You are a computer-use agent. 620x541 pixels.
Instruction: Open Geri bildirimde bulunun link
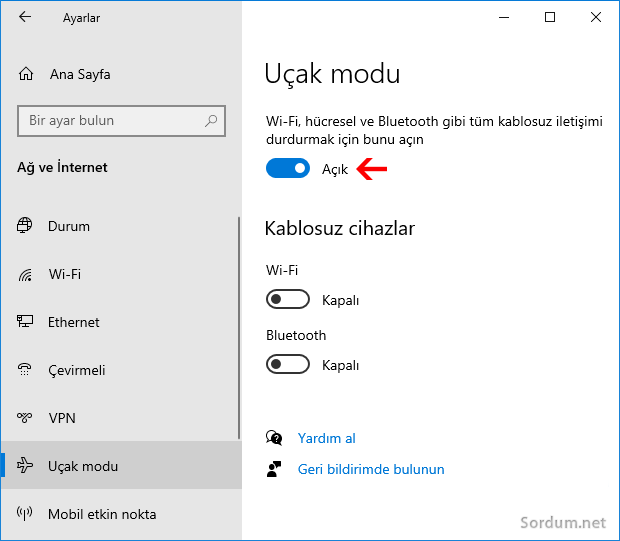371,469
